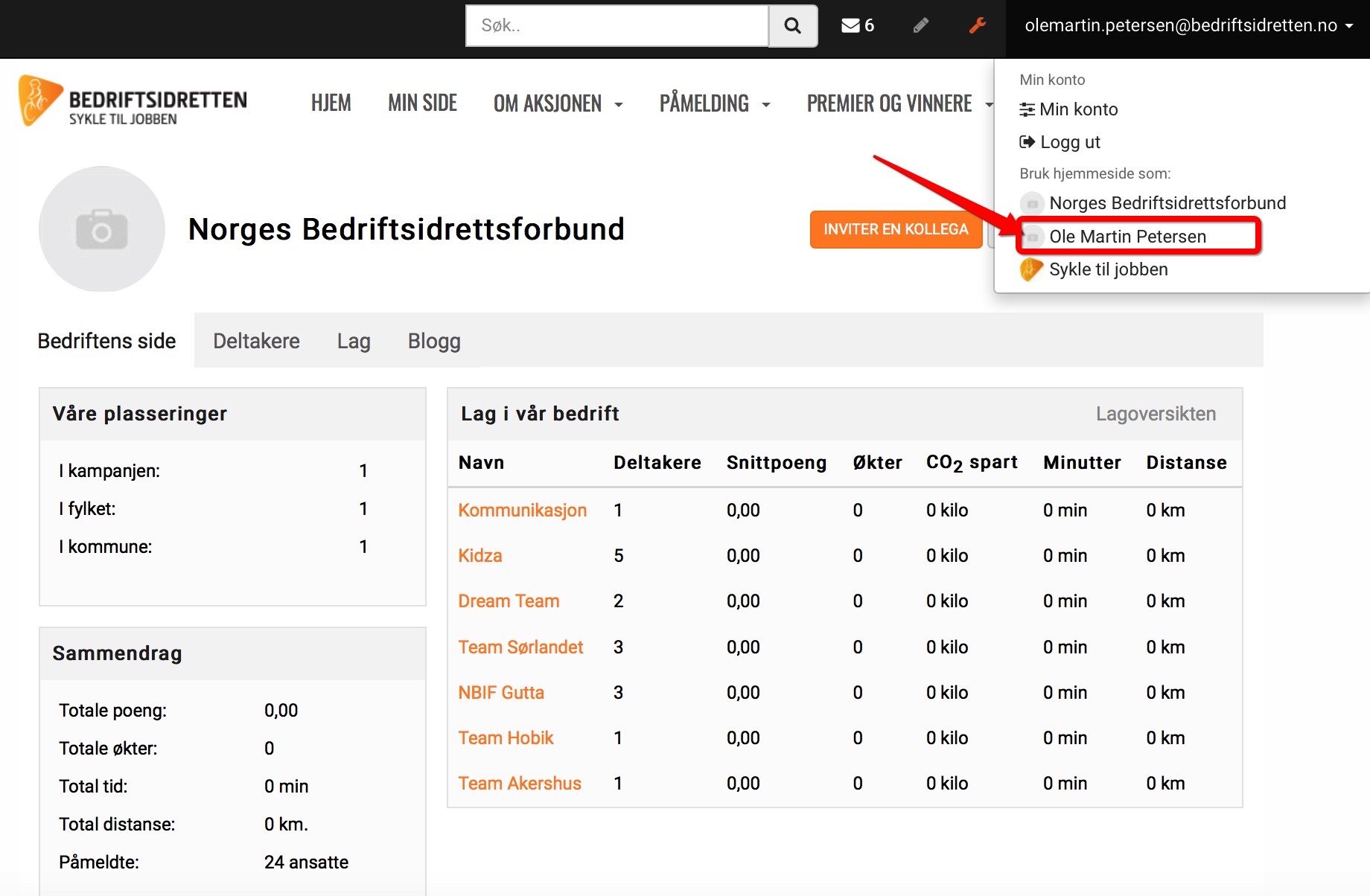Click the Norges Bedriftsidrettsforbund page heading
The image size is (1370, 896).
[x=407, y=229]
